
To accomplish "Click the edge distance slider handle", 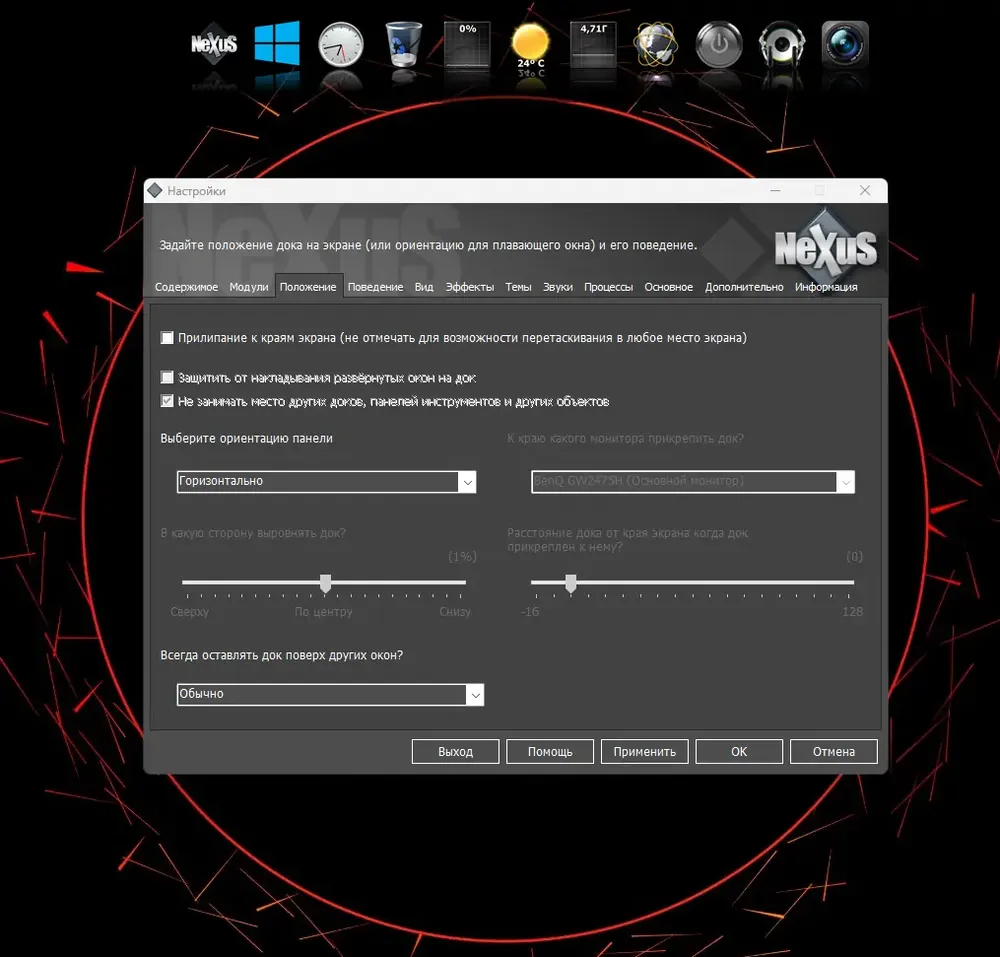I will 571,583.
